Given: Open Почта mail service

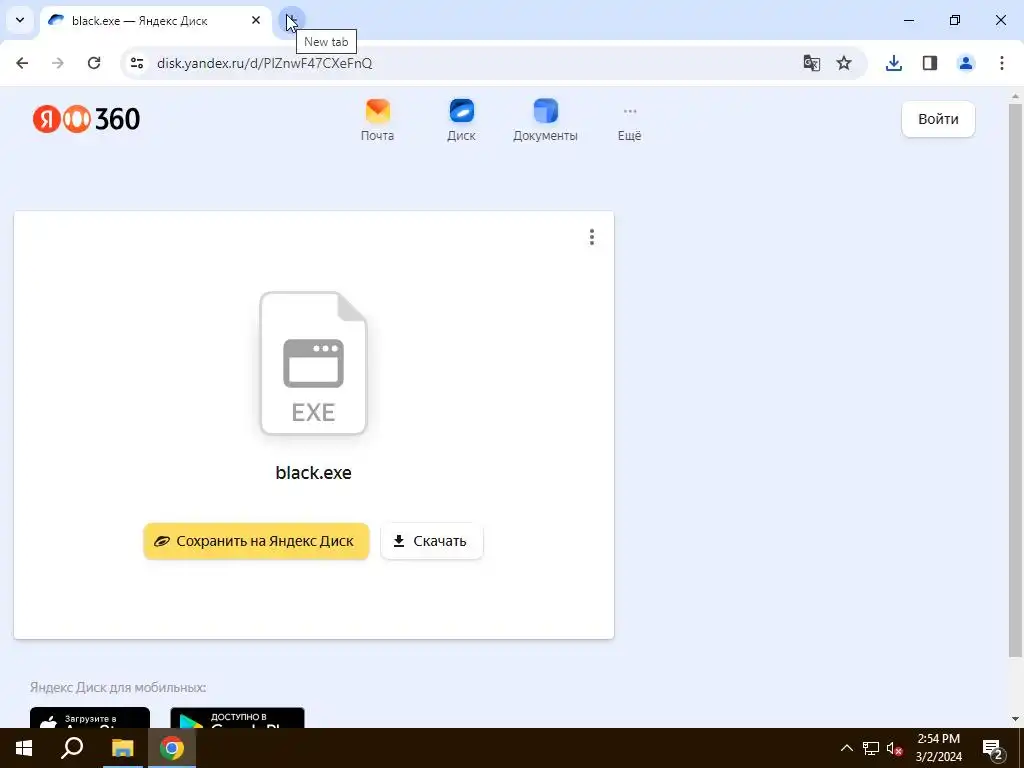Looking at the screenshot, I should pos(377,120).
